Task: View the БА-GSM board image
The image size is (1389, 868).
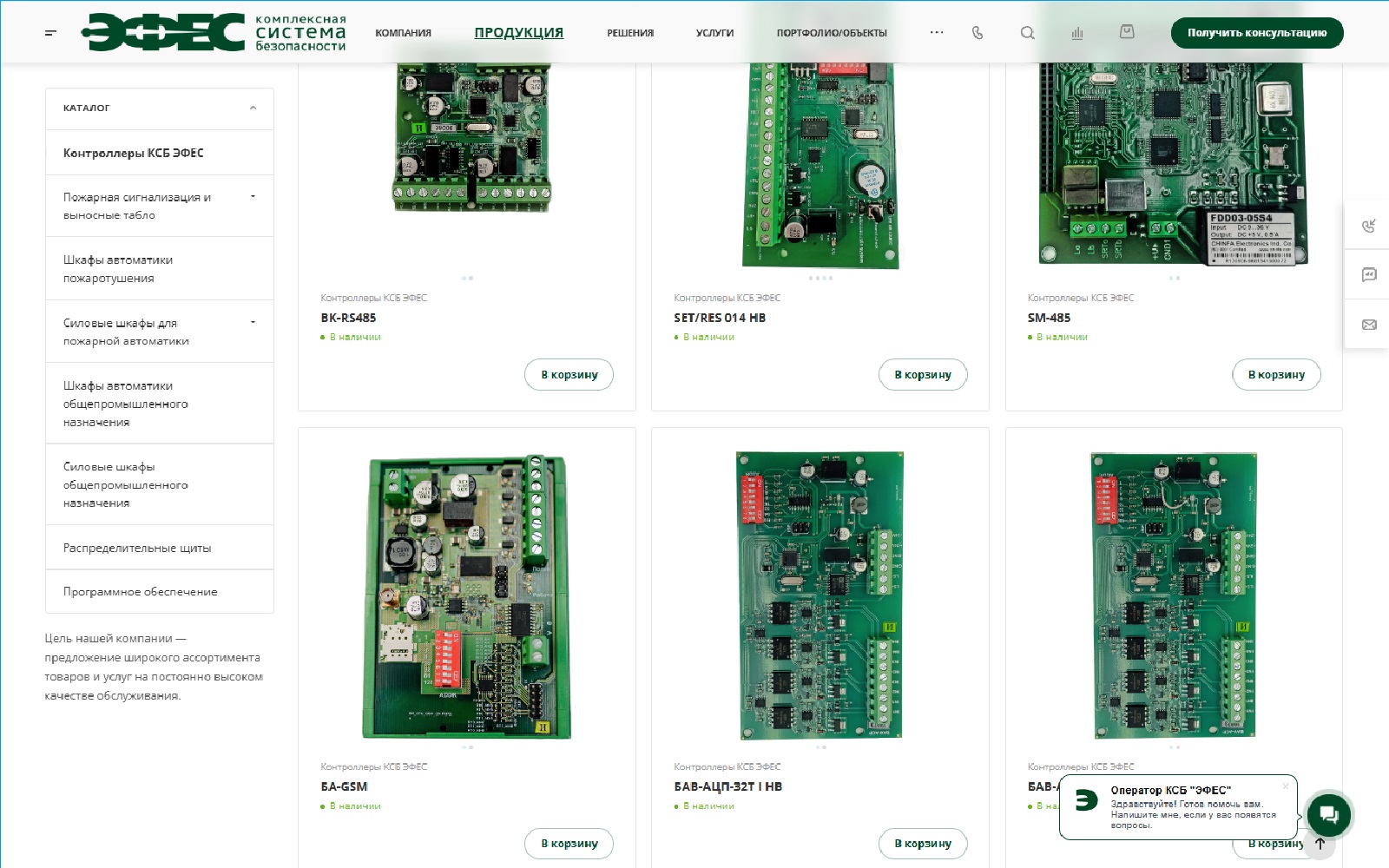Action: click(467, 597)
